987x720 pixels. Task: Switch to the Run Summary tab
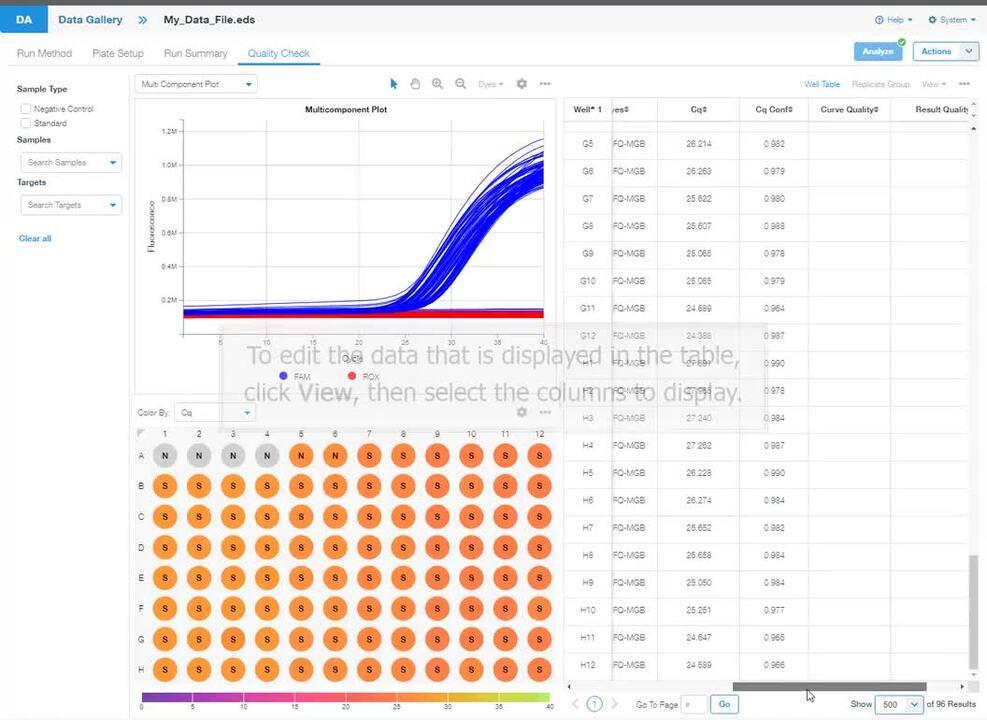click(x=195, y=53)
